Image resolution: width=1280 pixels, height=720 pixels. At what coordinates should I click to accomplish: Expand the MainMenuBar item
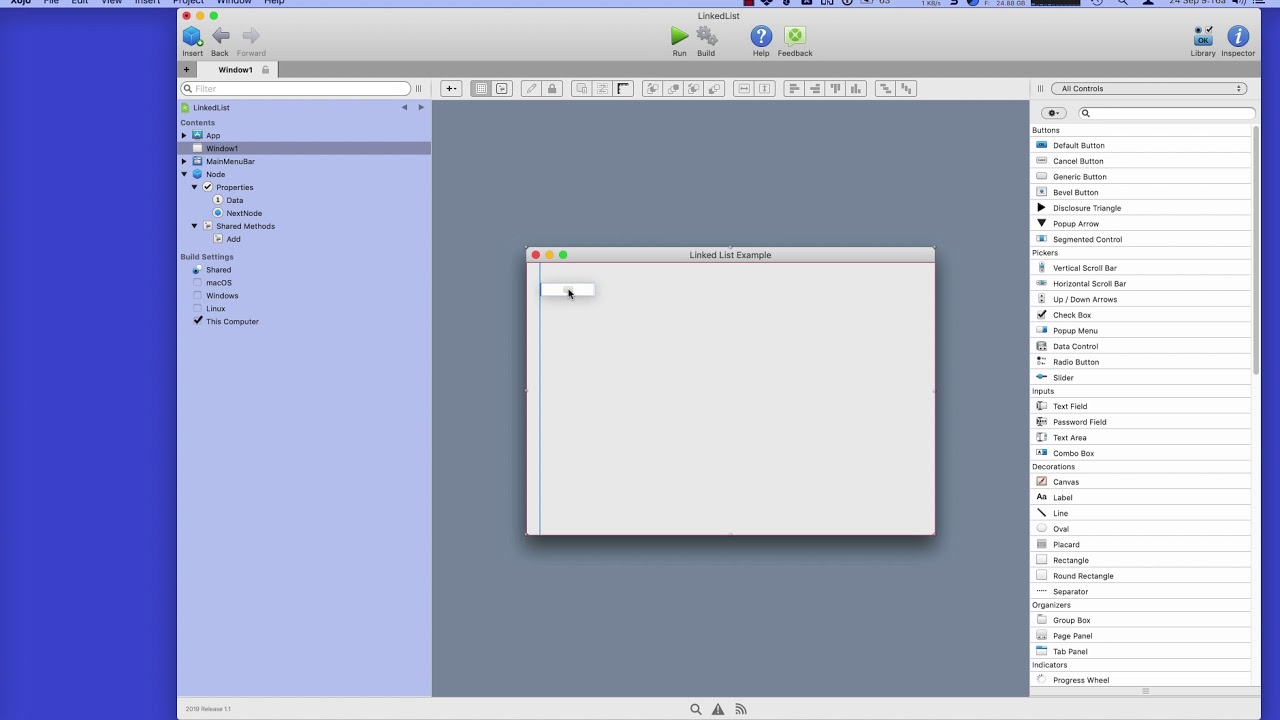[x=184, y=161]
